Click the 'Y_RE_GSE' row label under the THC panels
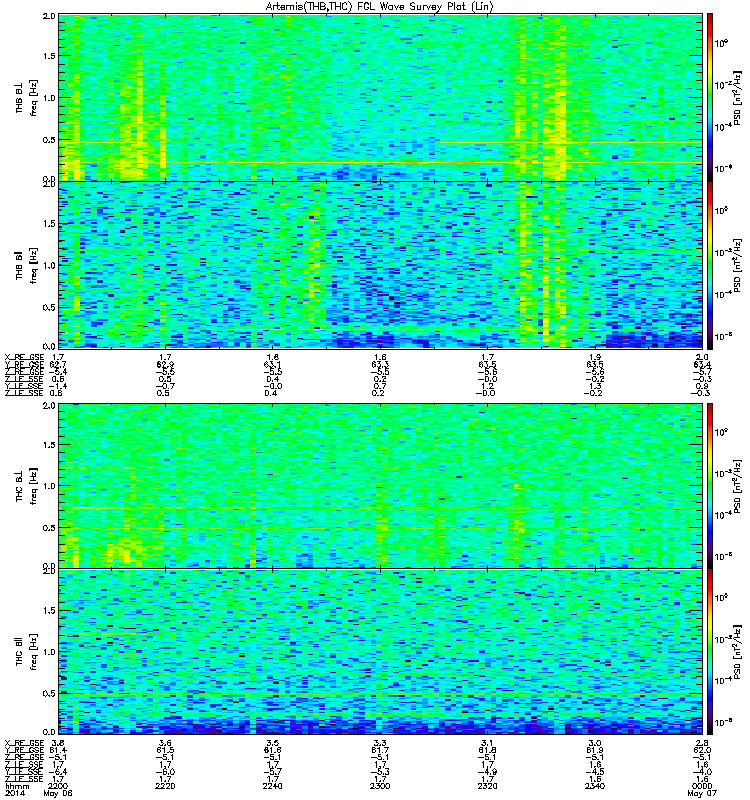 24,750
